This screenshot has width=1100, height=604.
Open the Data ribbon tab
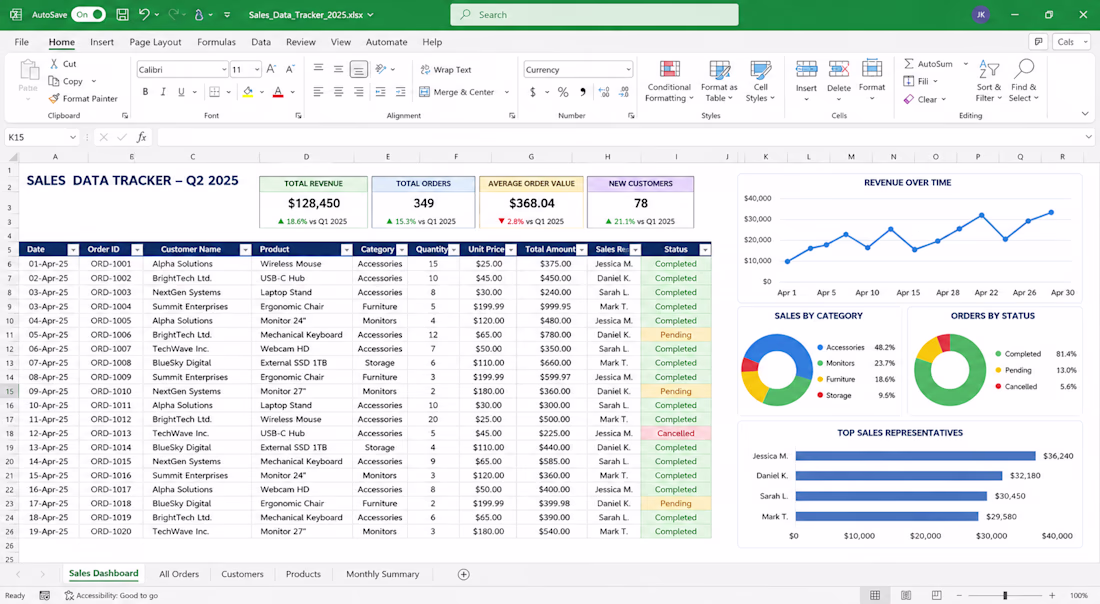(261, 42)
